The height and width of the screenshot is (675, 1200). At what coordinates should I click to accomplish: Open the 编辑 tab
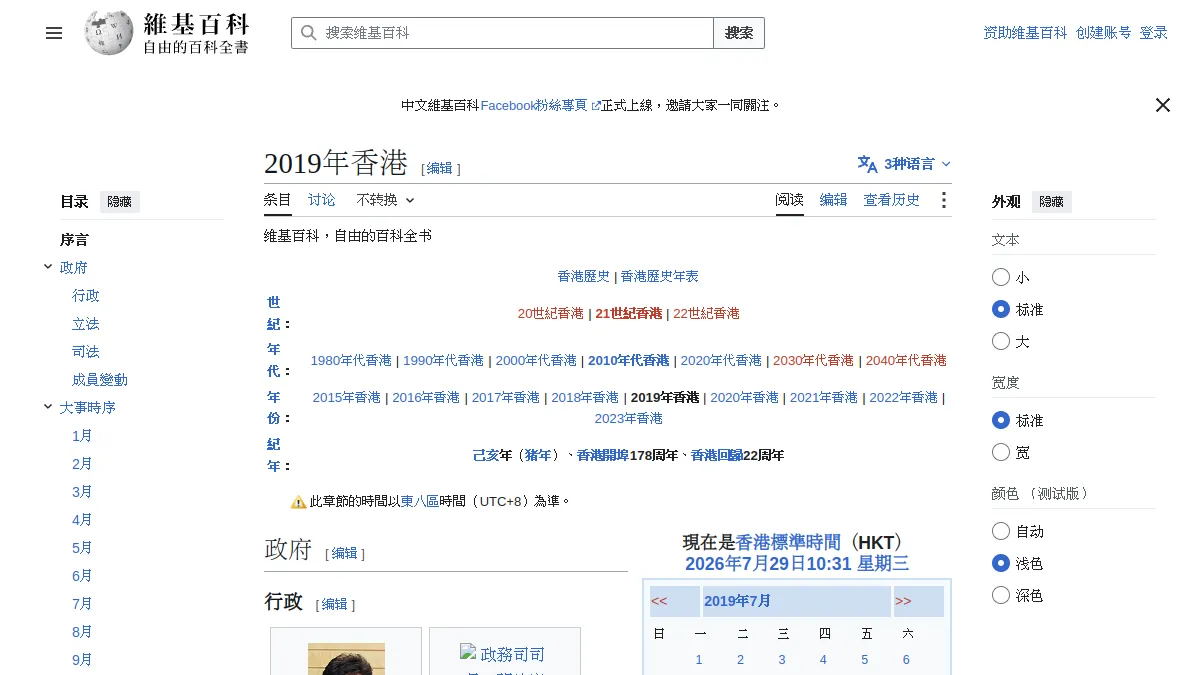point(834,200)
